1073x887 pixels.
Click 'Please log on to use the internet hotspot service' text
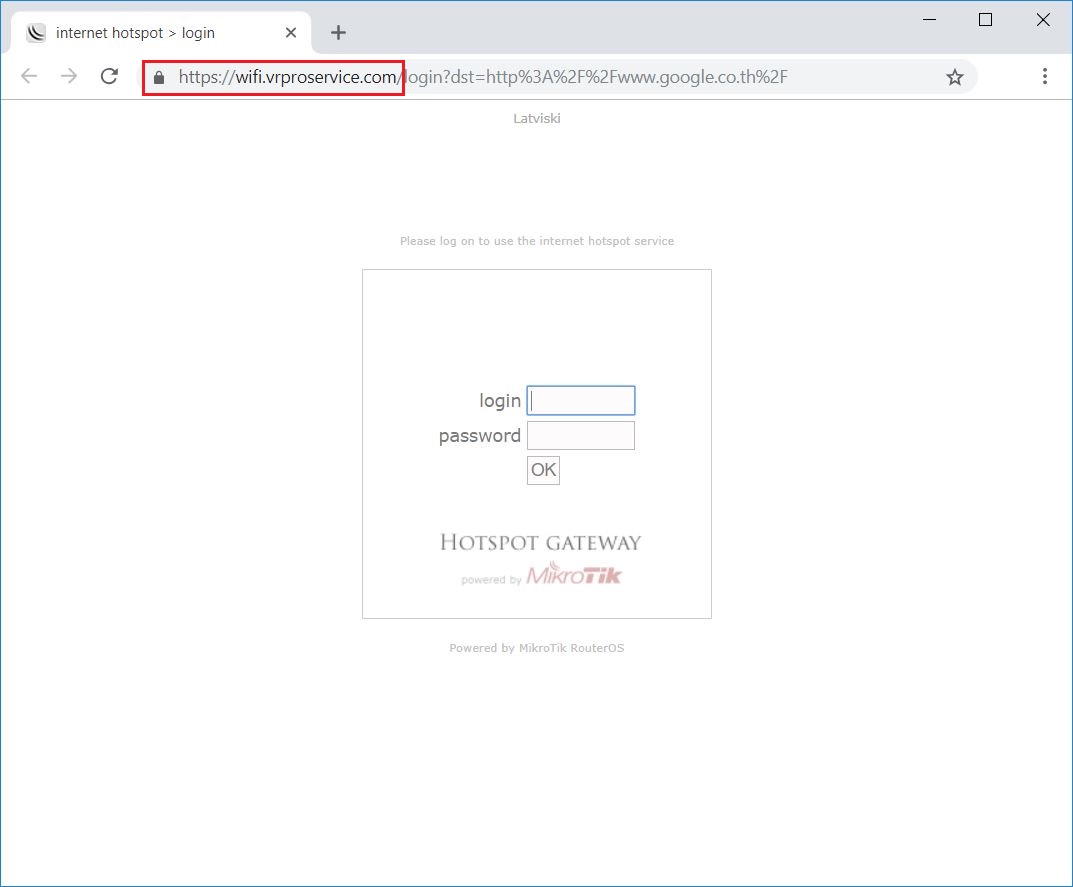[537, 241]
